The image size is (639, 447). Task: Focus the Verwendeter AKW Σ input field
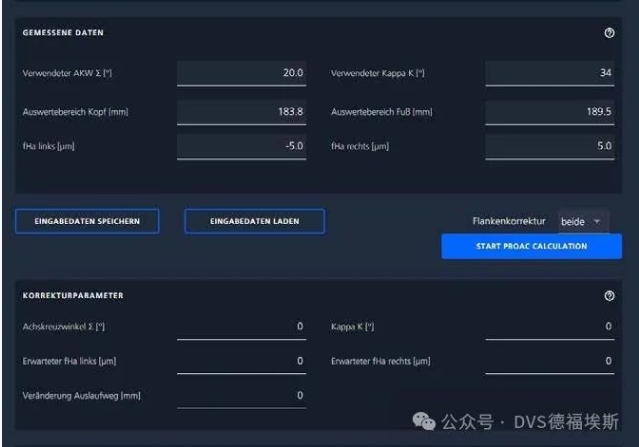click(241, 74)
